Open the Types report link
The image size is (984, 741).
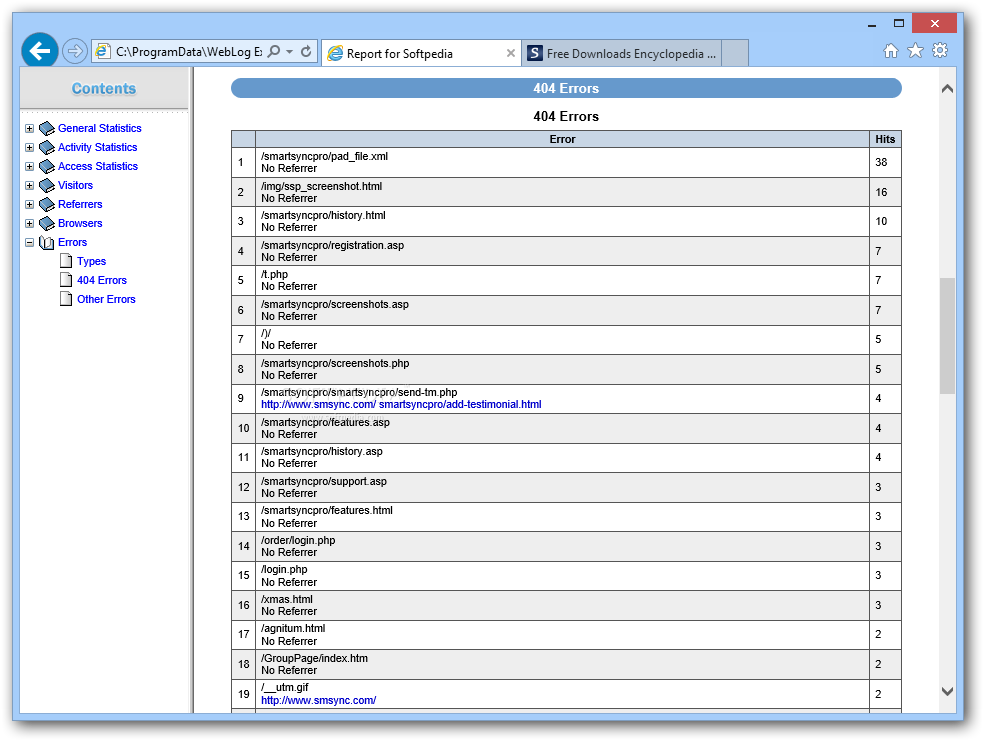point(92,261)
